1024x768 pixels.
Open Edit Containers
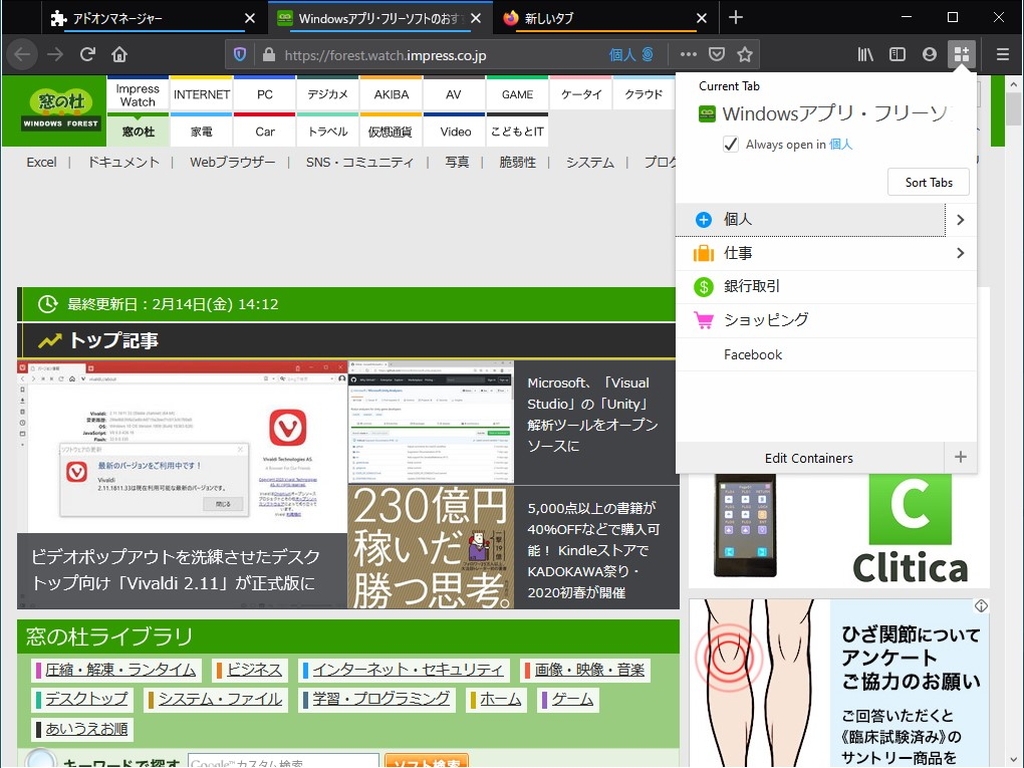[809, 457]
